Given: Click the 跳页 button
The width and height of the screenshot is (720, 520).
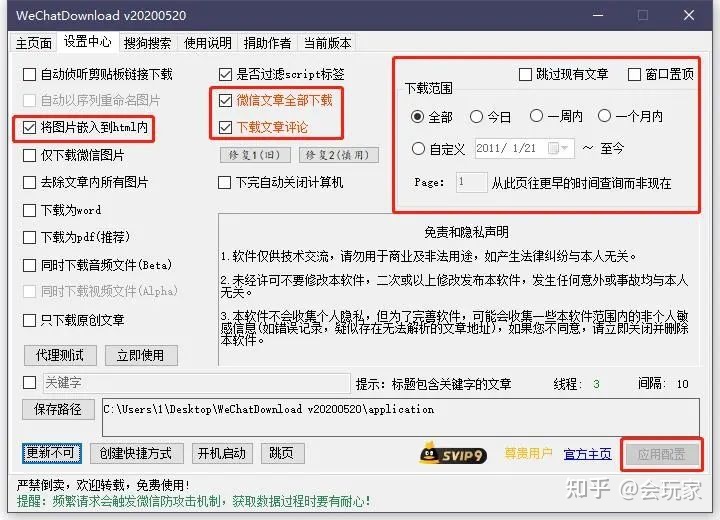Looking at the screenshot, I should pos(282,453).
